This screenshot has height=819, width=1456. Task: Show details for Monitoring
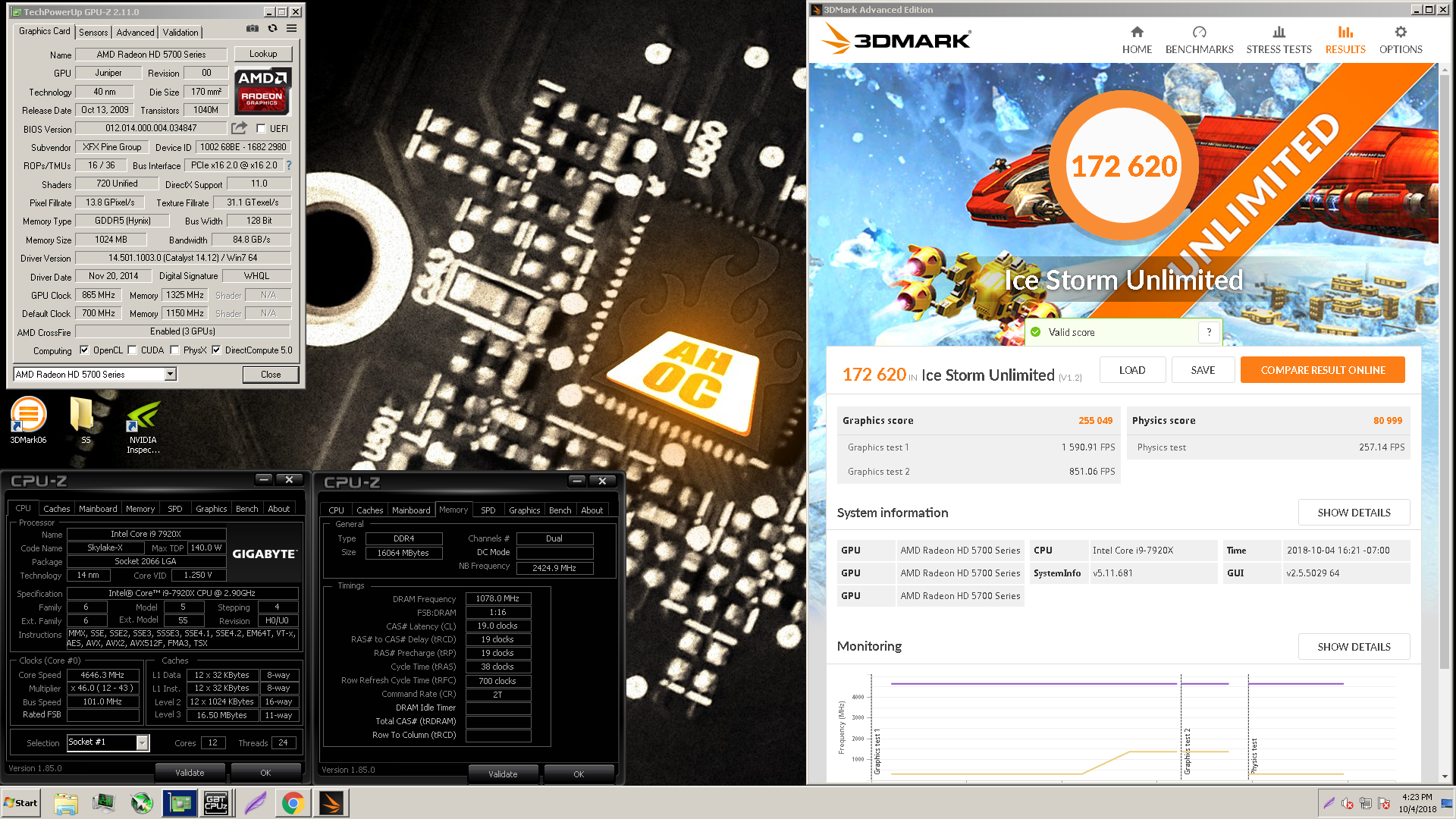point(1354,647)
